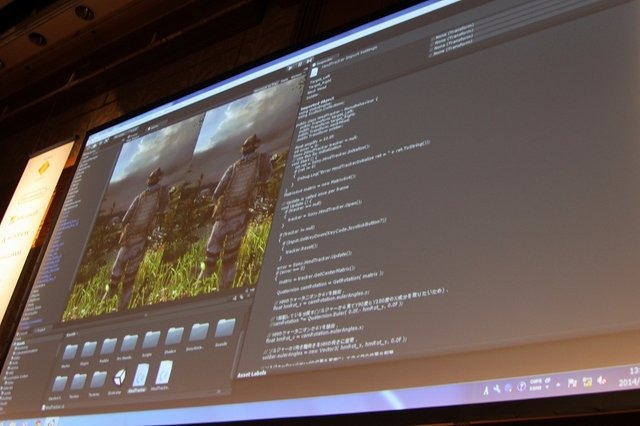The height and width of the screenshot is (426, 640).
Task: Open the Scripts folder in asset browser
Action: coord(151,341)
